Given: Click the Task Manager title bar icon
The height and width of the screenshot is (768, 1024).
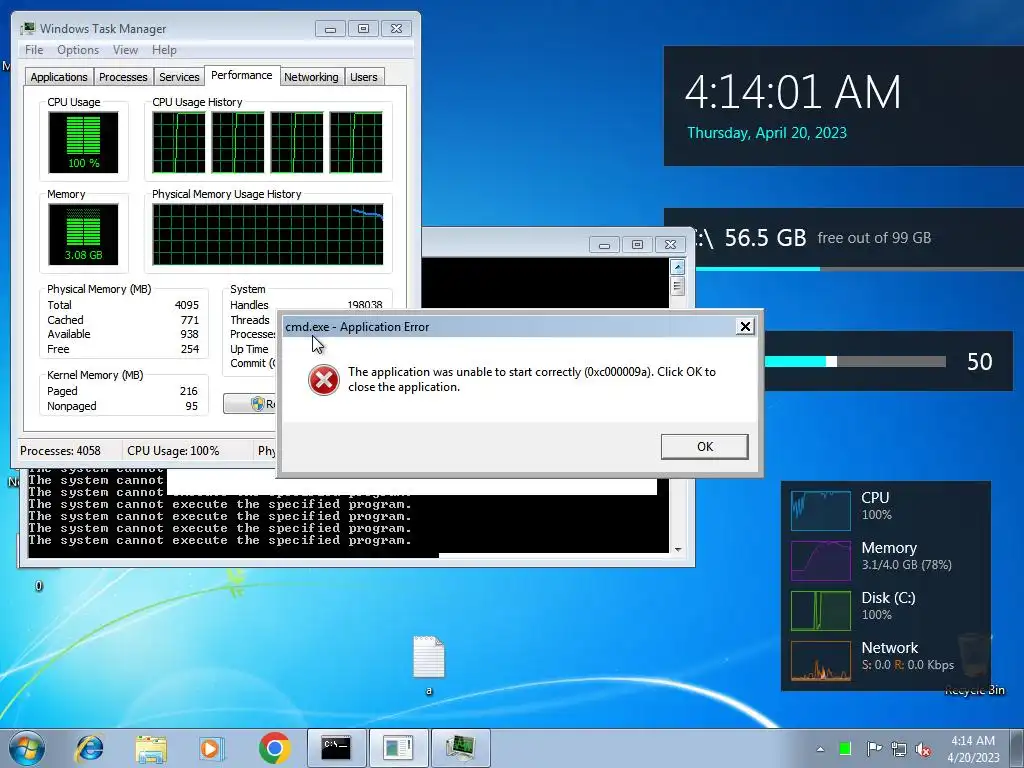Looking at the screenshot, I should (x=27, y=29).
